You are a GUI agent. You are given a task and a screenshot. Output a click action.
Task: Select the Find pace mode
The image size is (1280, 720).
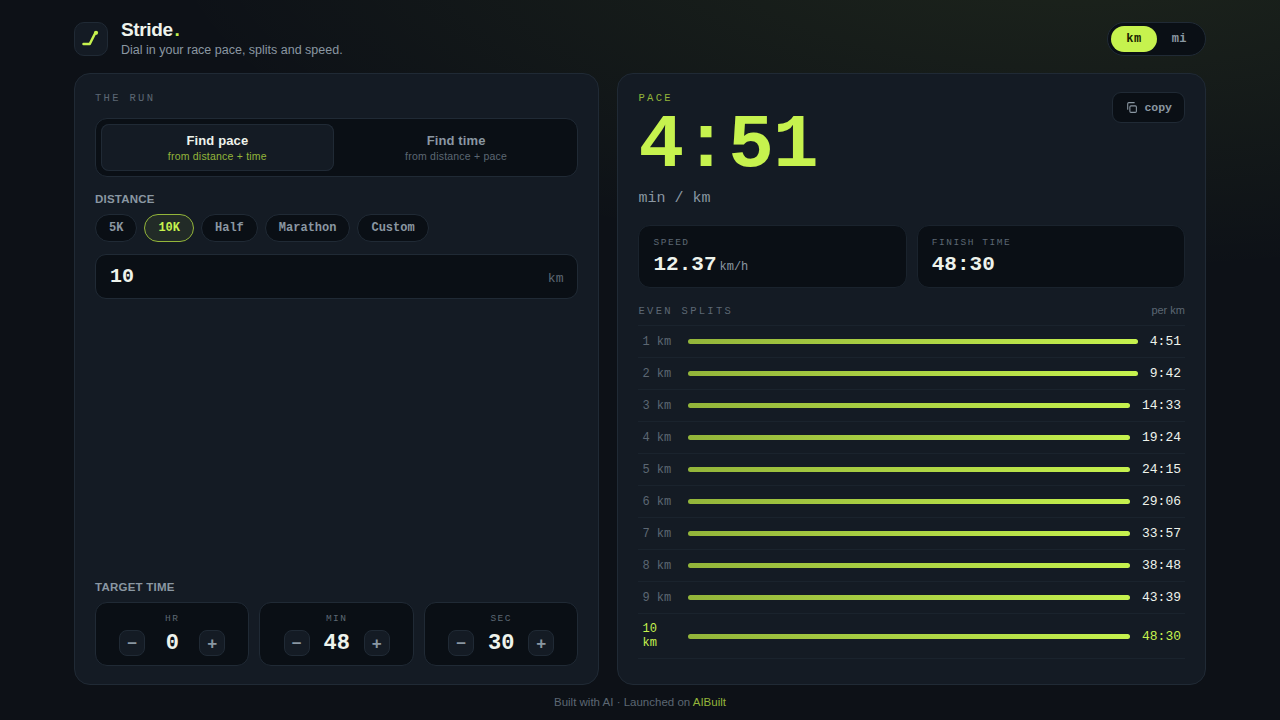coord(217,148)
